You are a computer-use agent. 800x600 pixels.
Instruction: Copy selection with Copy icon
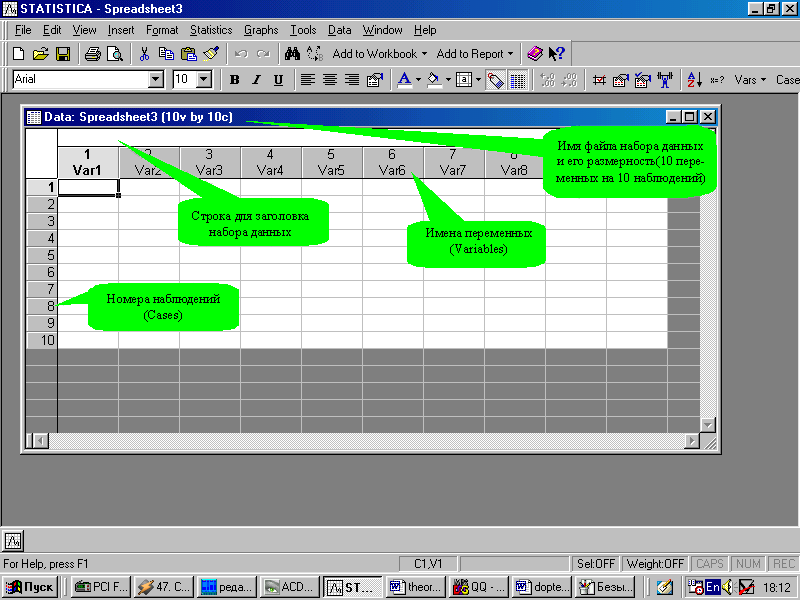pyautogui.click(x=166, y=54)
